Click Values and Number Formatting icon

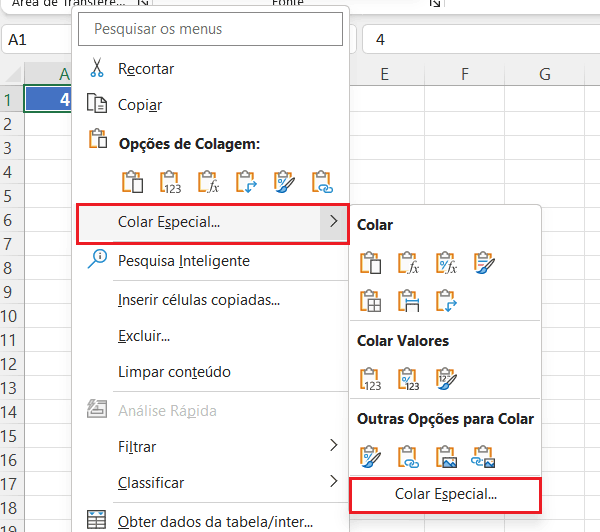point(408,379)
